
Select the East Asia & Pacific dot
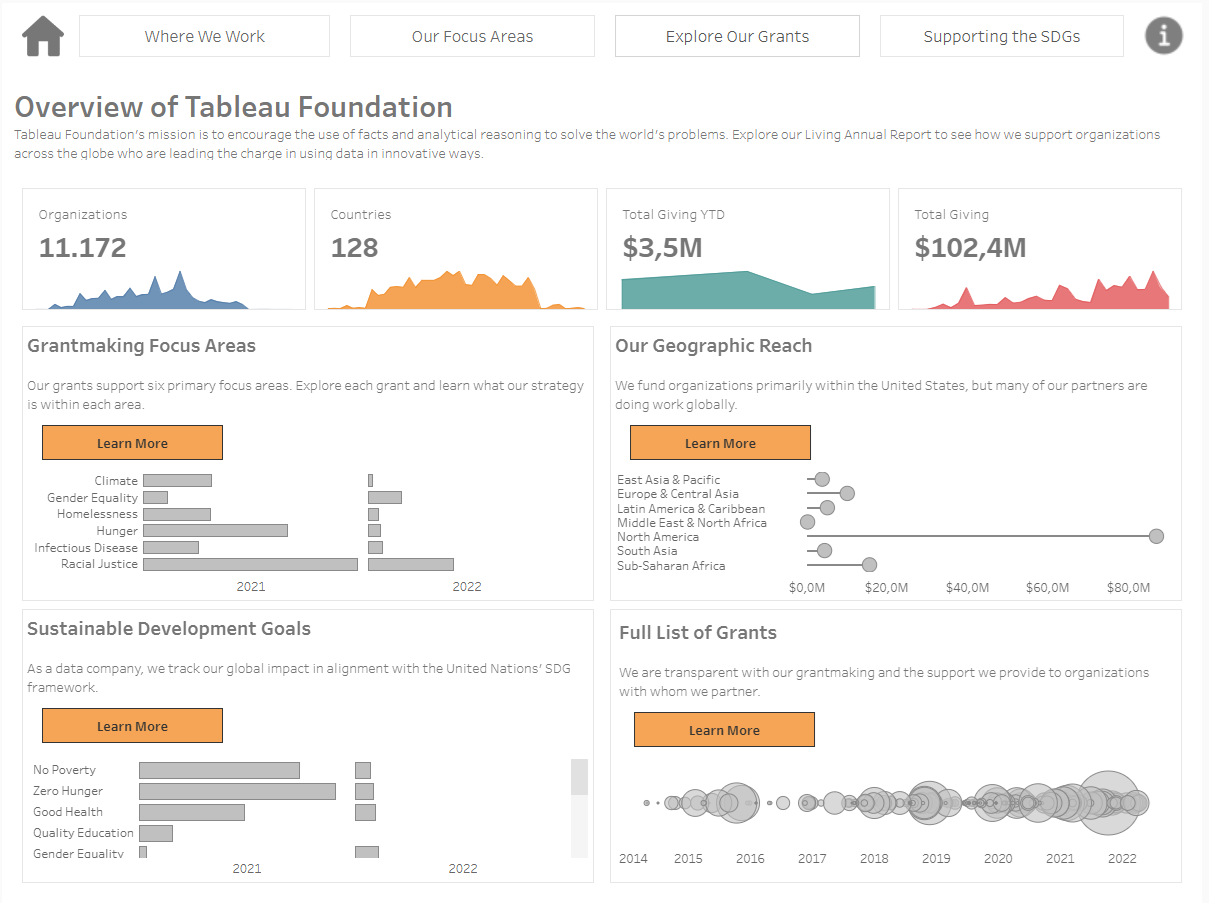click(822, 479)
